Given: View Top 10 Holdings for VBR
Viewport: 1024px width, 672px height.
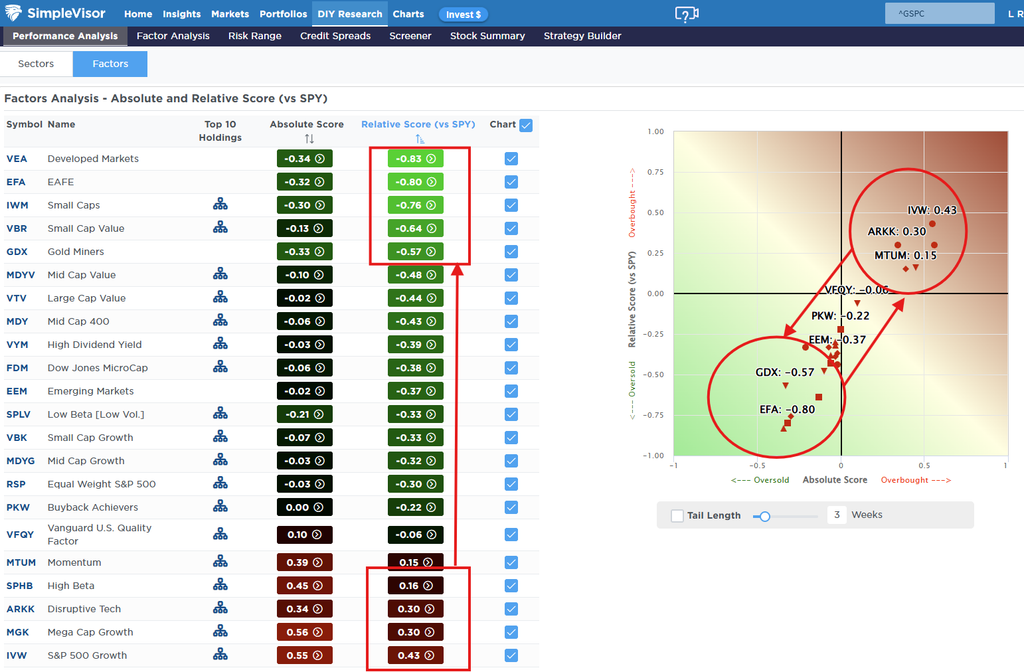Looking at the screenshot, I should pos(220,228).
